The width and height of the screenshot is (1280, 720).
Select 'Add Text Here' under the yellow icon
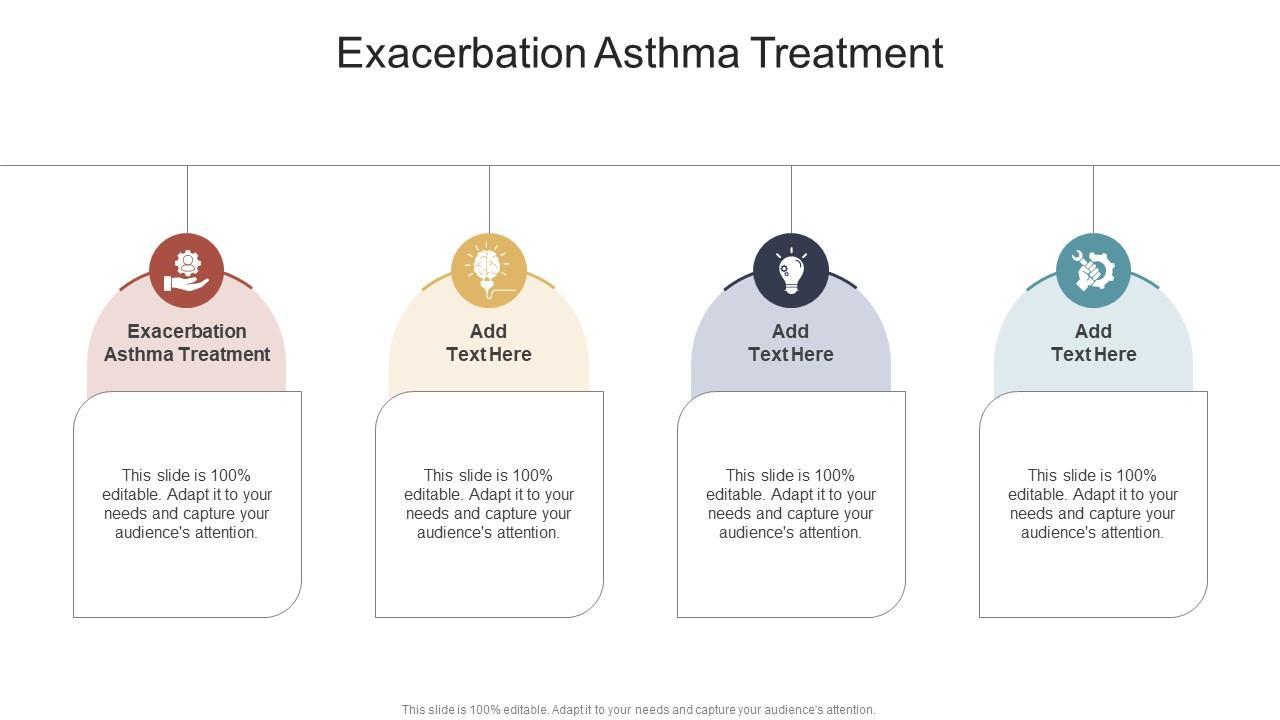[489, 342]
